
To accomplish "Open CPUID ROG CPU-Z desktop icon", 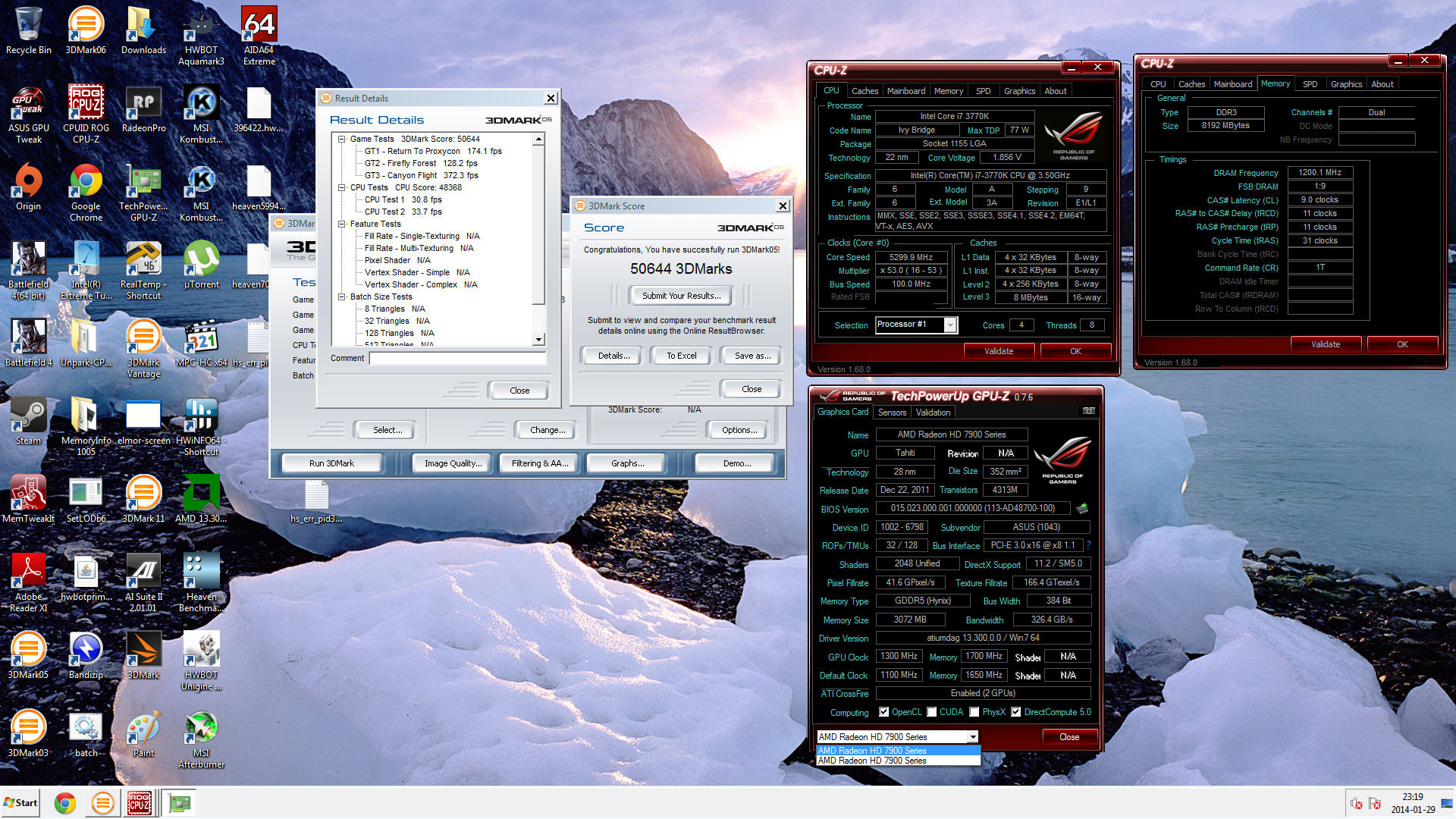I will 86,114.
